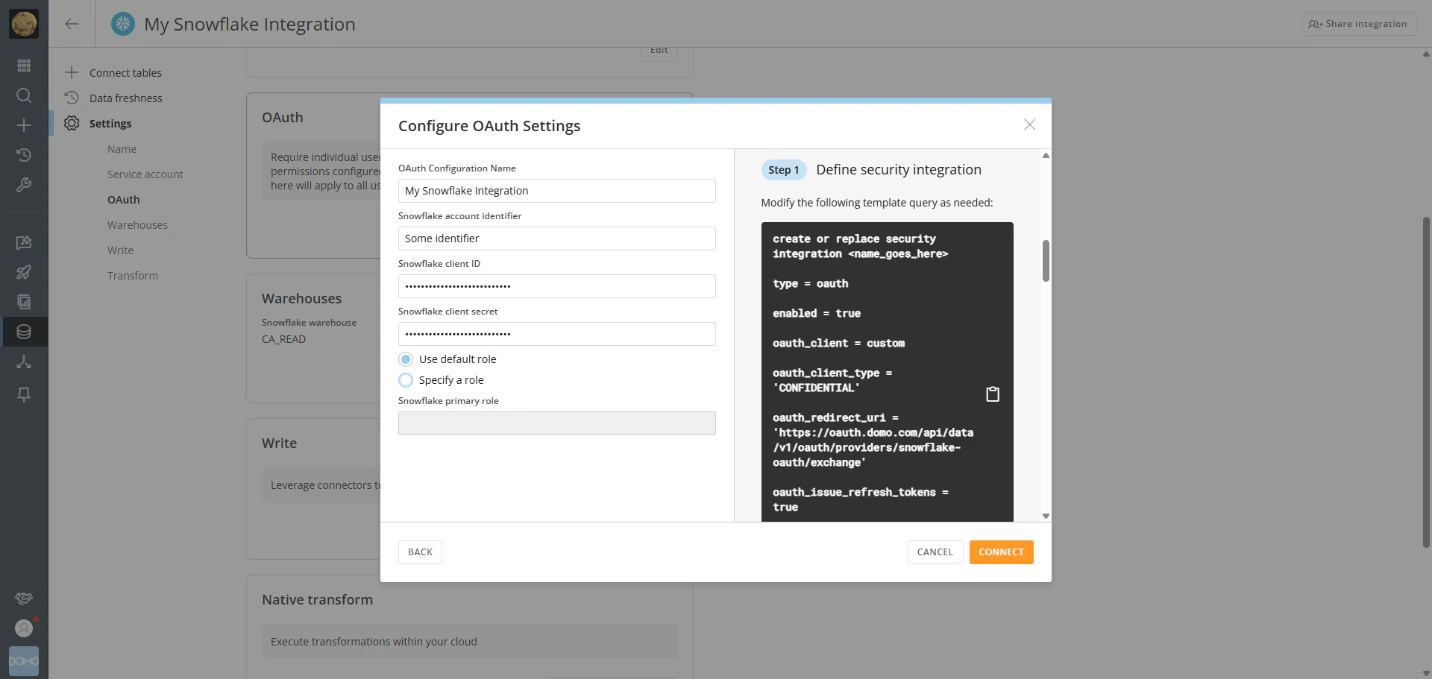Open Connect tables in left panel
Screen dimensions: 1432x679
coord(125,73)
